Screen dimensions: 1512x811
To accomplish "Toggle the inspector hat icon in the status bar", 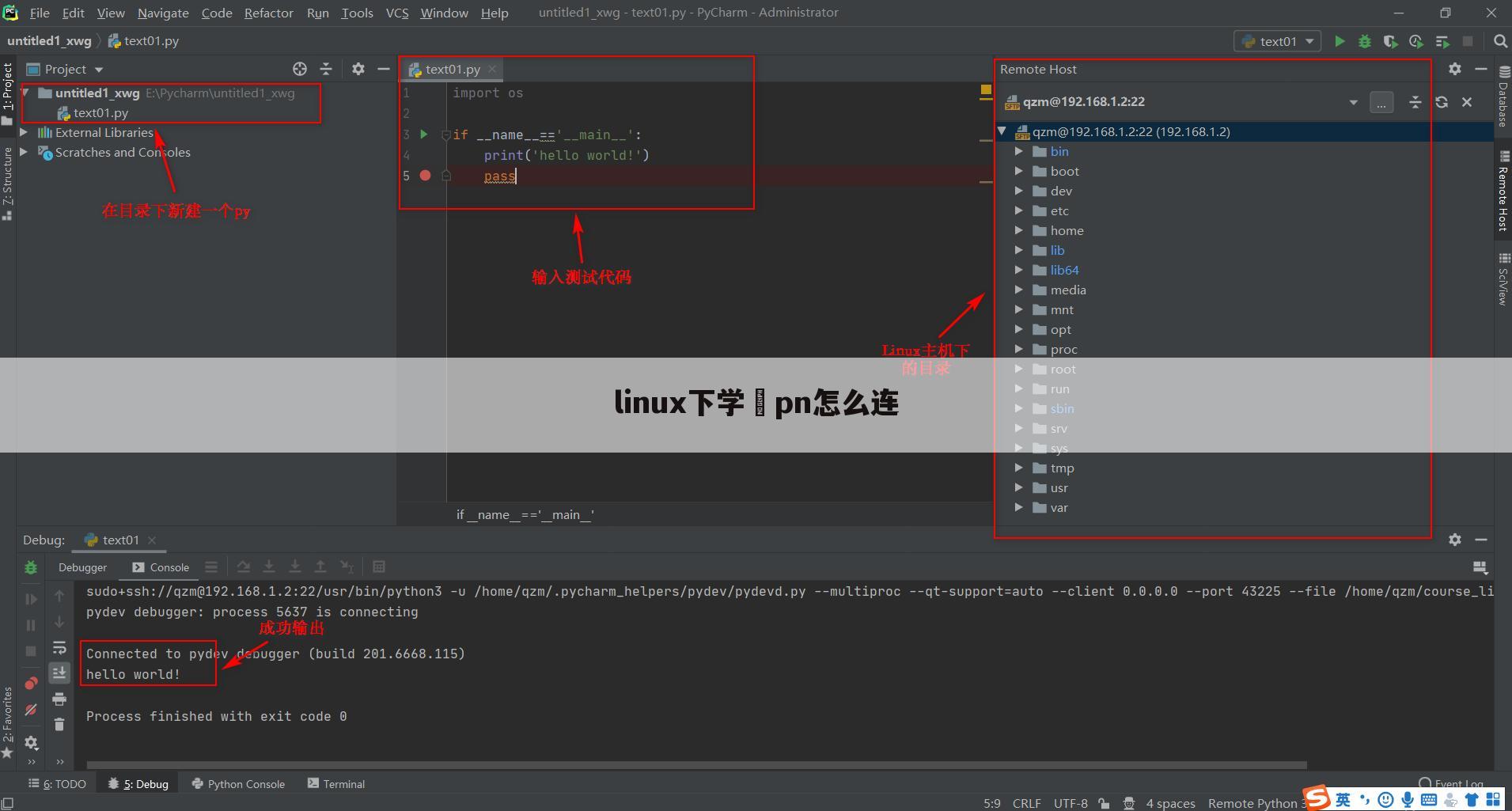I will point(1129,803).
